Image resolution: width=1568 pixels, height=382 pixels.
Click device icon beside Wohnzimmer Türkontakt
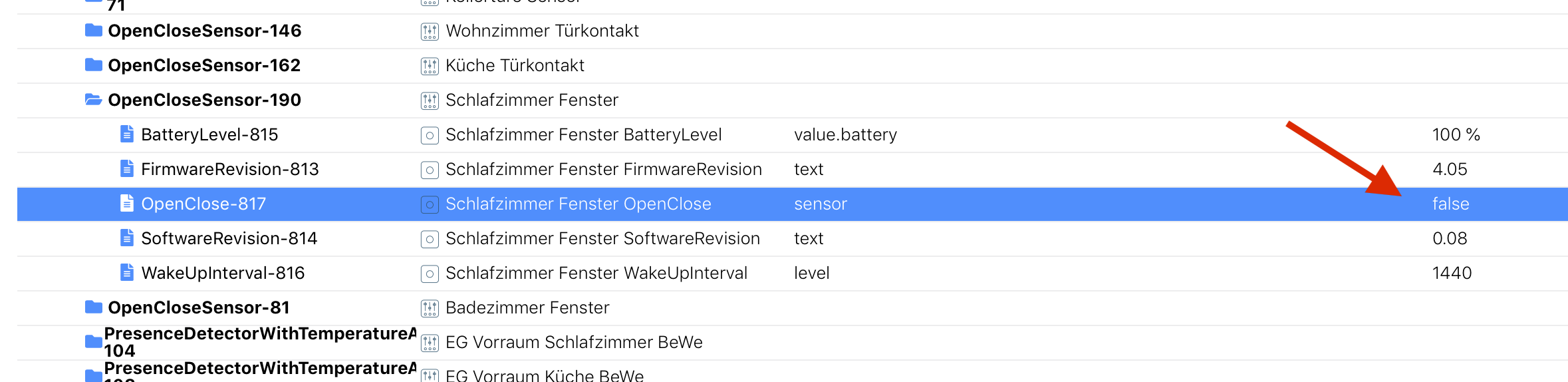(x=430, y=31)
